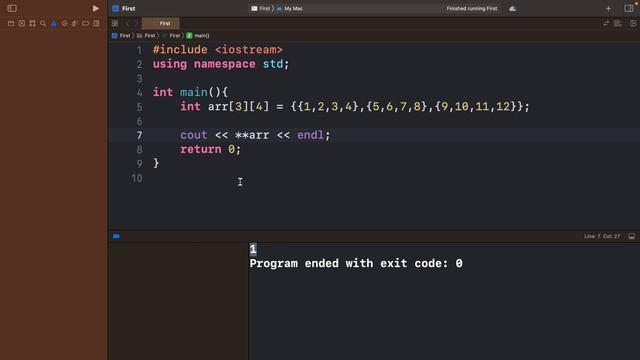Toggle the debug area hide button

tap(631, 236)
